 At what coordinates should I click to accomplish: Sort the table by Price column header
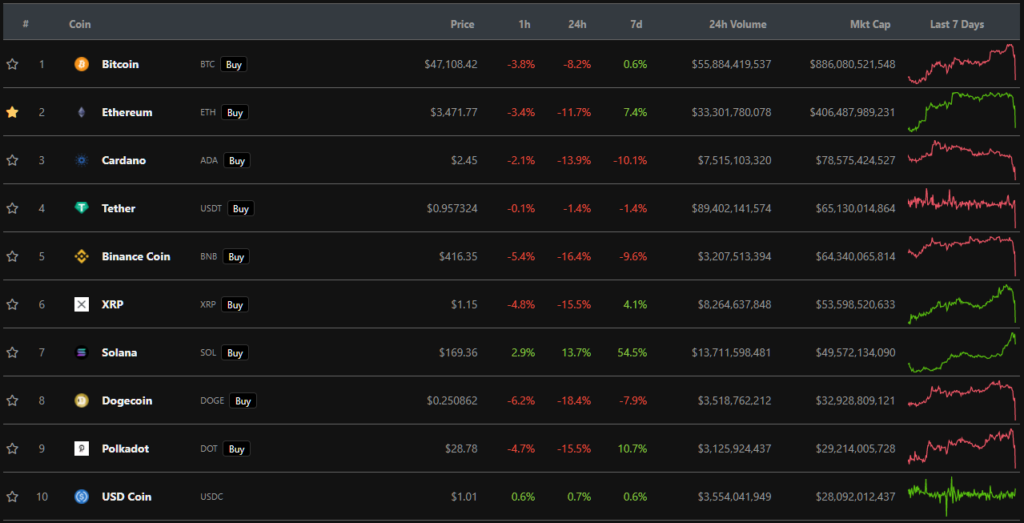[x=462, y=24]
